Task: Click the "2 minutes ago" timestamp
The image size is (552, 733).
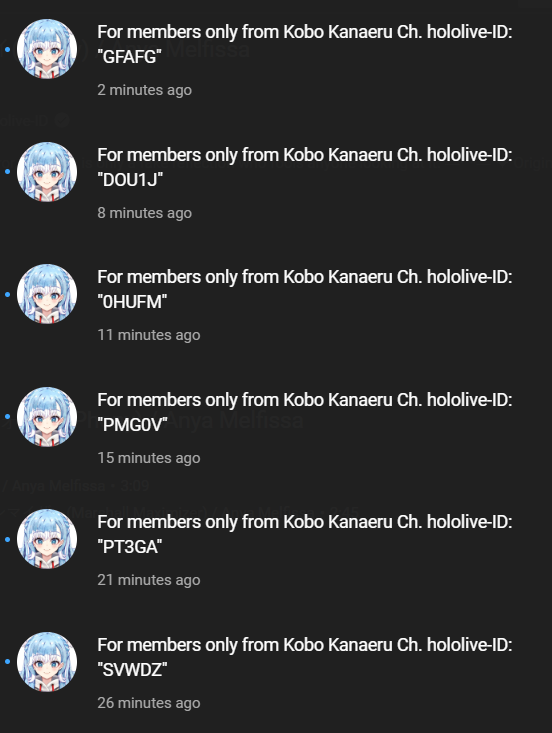Action: pyautogui.click(x=144, y=90)
